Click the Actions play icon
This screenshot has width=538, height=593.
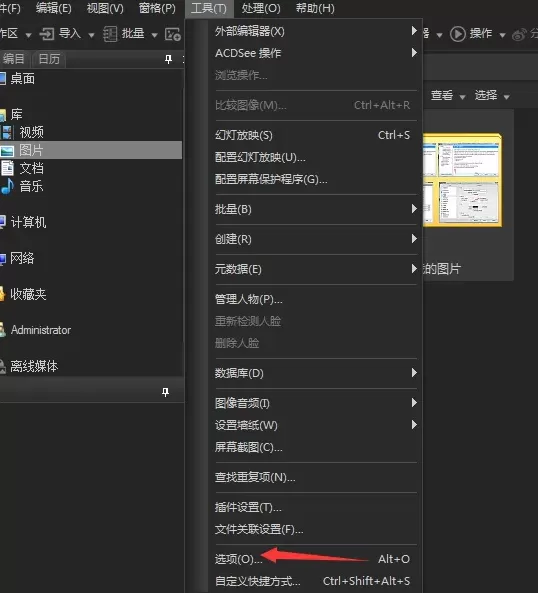(457, 34)
